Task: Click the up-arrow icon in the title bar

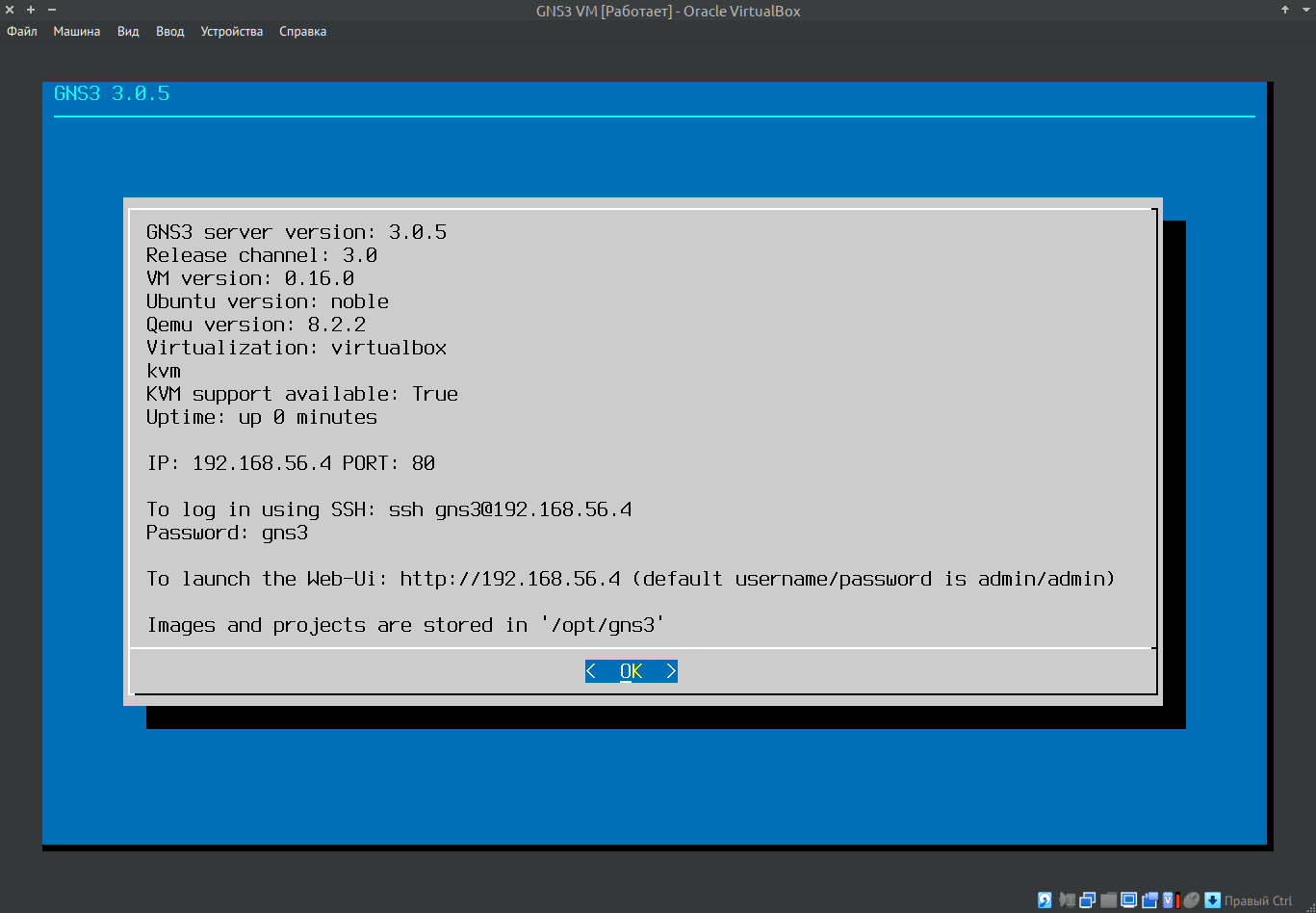Action: coord(1284,10)
